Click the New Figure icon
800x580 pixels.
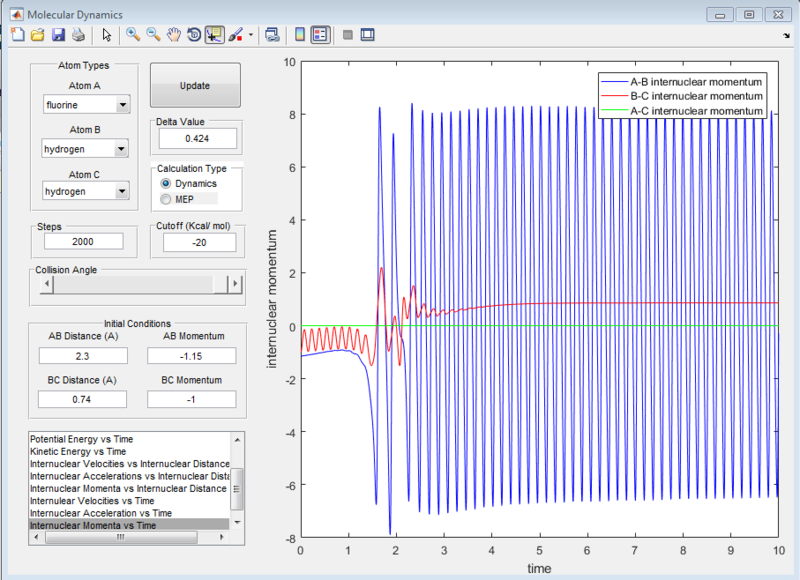pyautogui.click(x=17, y=35)
